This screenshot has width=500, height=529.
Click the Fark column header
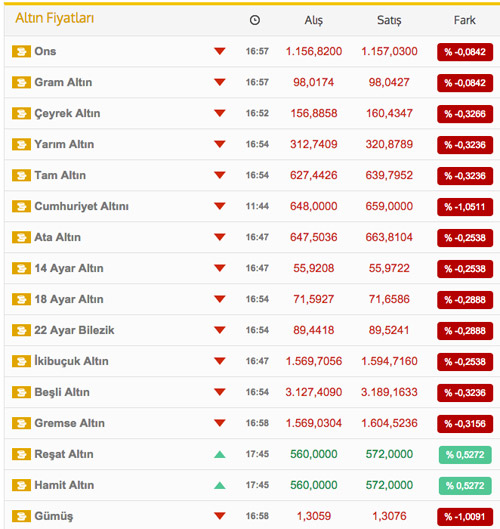[x=465, y=20]
